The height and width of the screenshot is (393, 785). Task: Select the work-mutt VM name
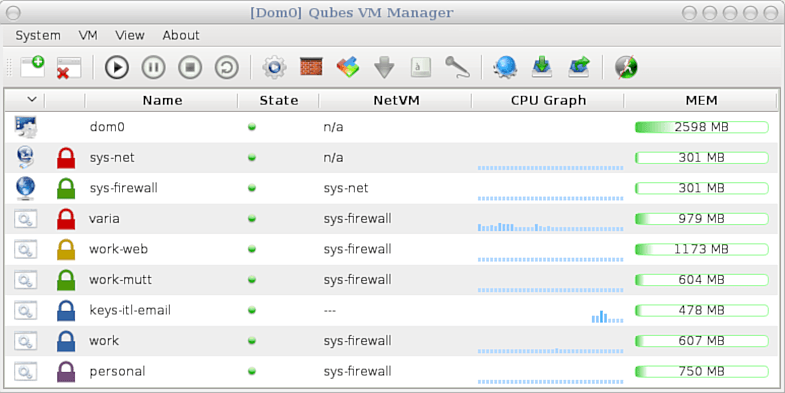point(120,280)
